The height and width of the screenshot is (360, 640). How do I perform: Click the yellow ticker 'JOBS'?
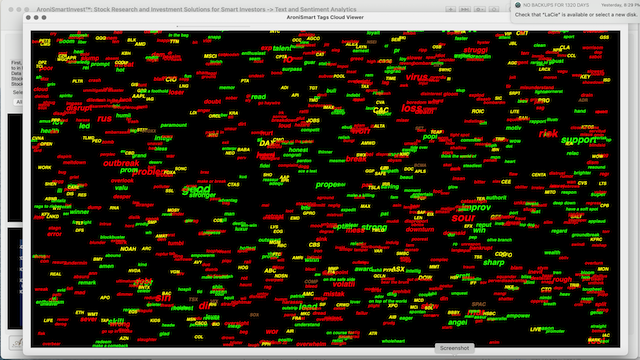coord(313,120)
